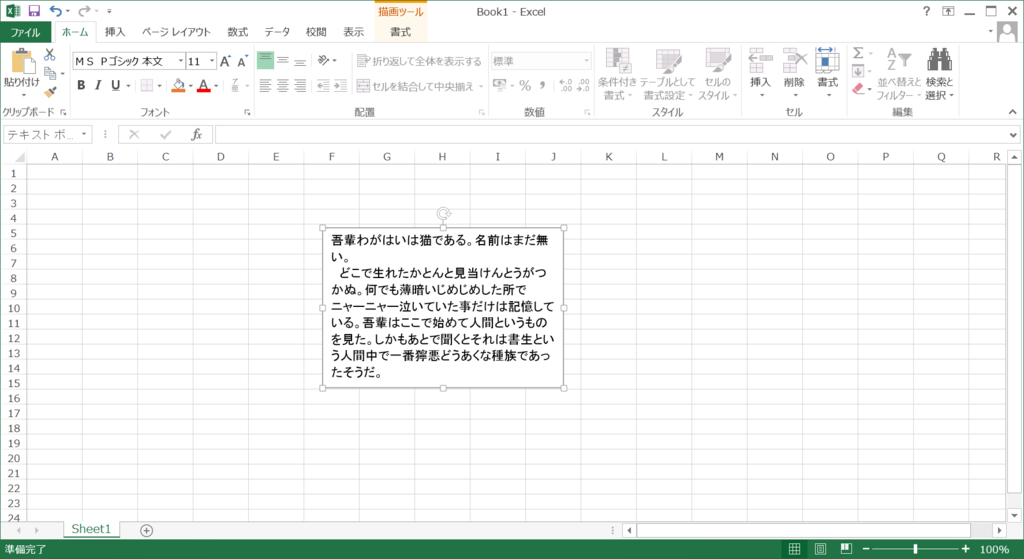Click zoom in plus button

[965, 549]
